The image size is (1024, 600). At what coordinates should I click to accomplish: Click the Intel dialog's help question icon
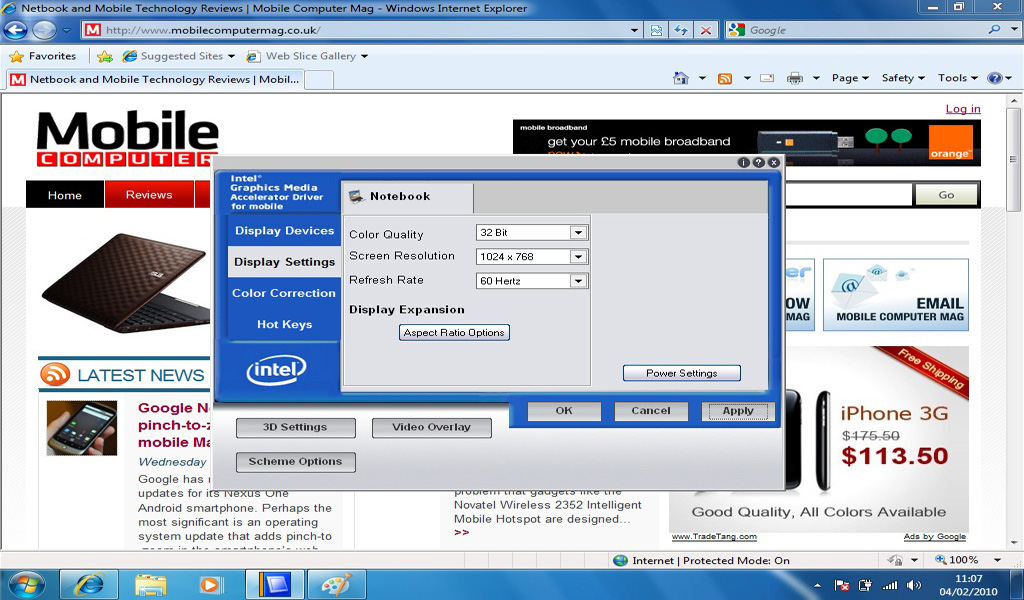(759, 163)
